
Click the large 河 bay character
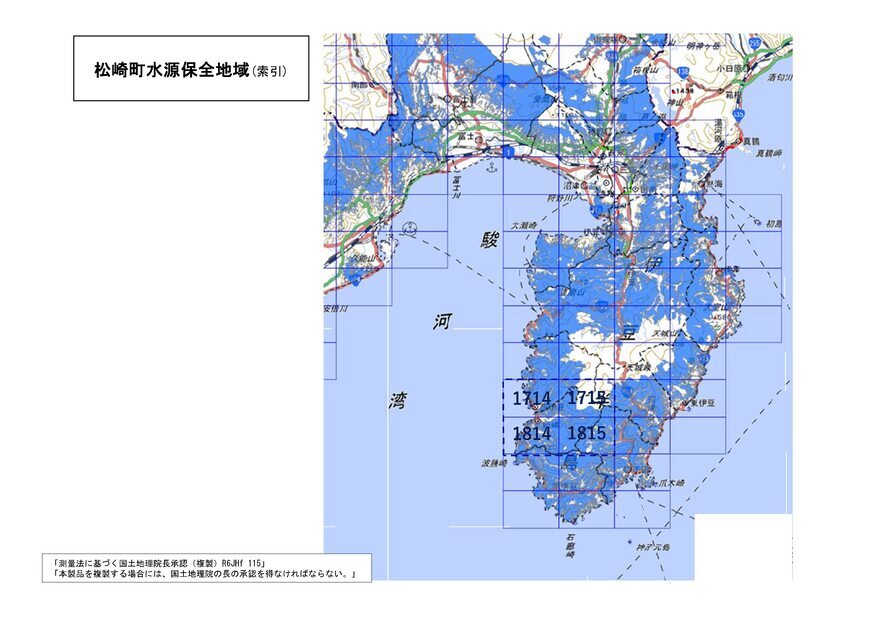pyautogui.click(x=442, y=322)
